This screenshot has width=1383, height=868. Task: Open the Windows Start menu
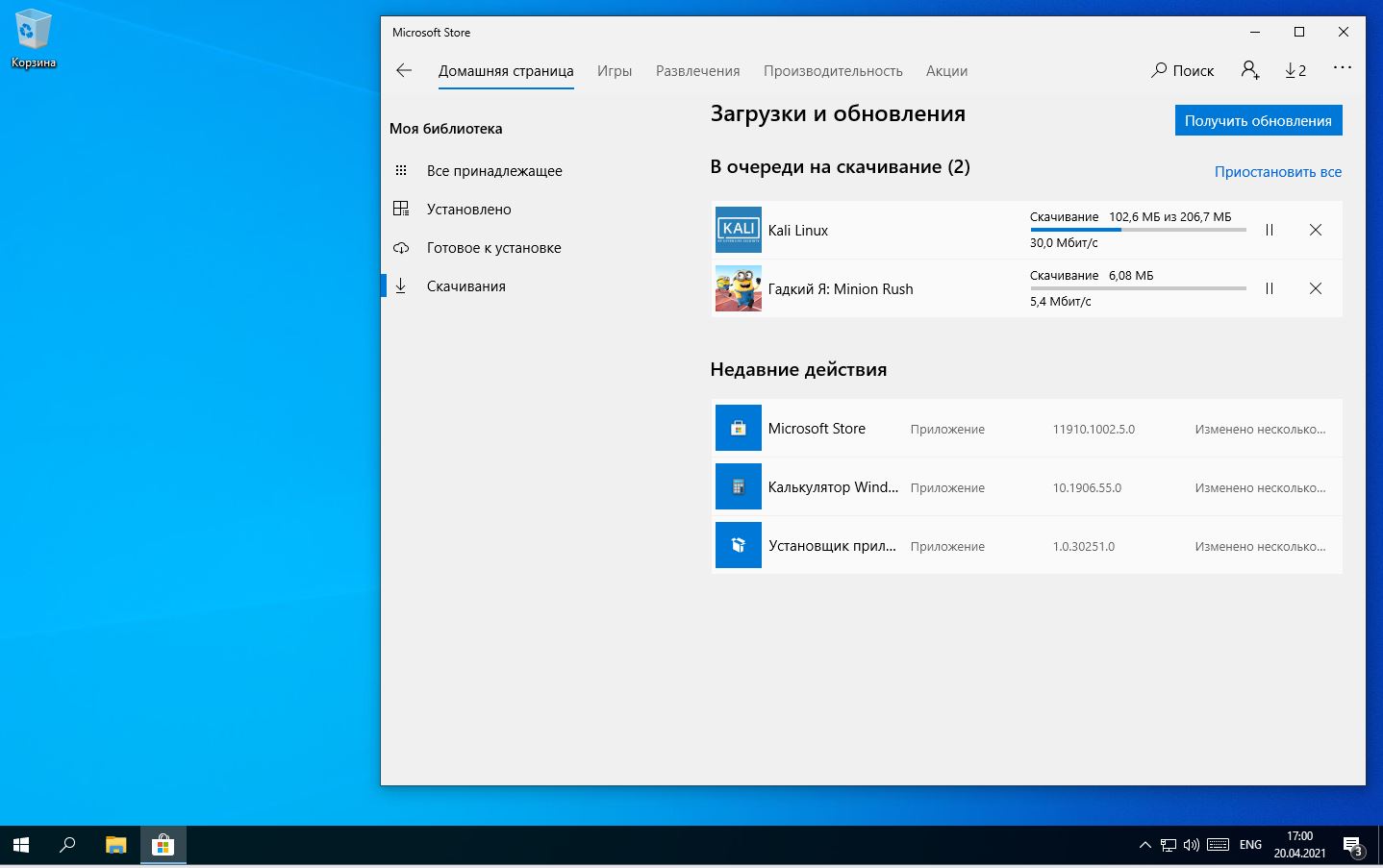[21, 845]
